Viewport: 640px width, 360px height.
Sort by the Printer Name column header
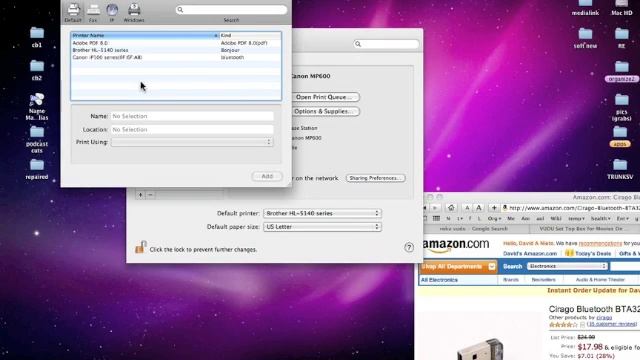pyautogui.click(x=145, y=36)
